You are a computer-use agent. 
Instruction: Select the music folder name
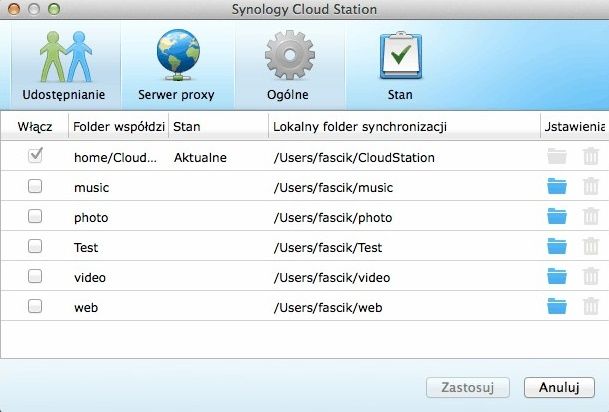(x=91, y=188)
